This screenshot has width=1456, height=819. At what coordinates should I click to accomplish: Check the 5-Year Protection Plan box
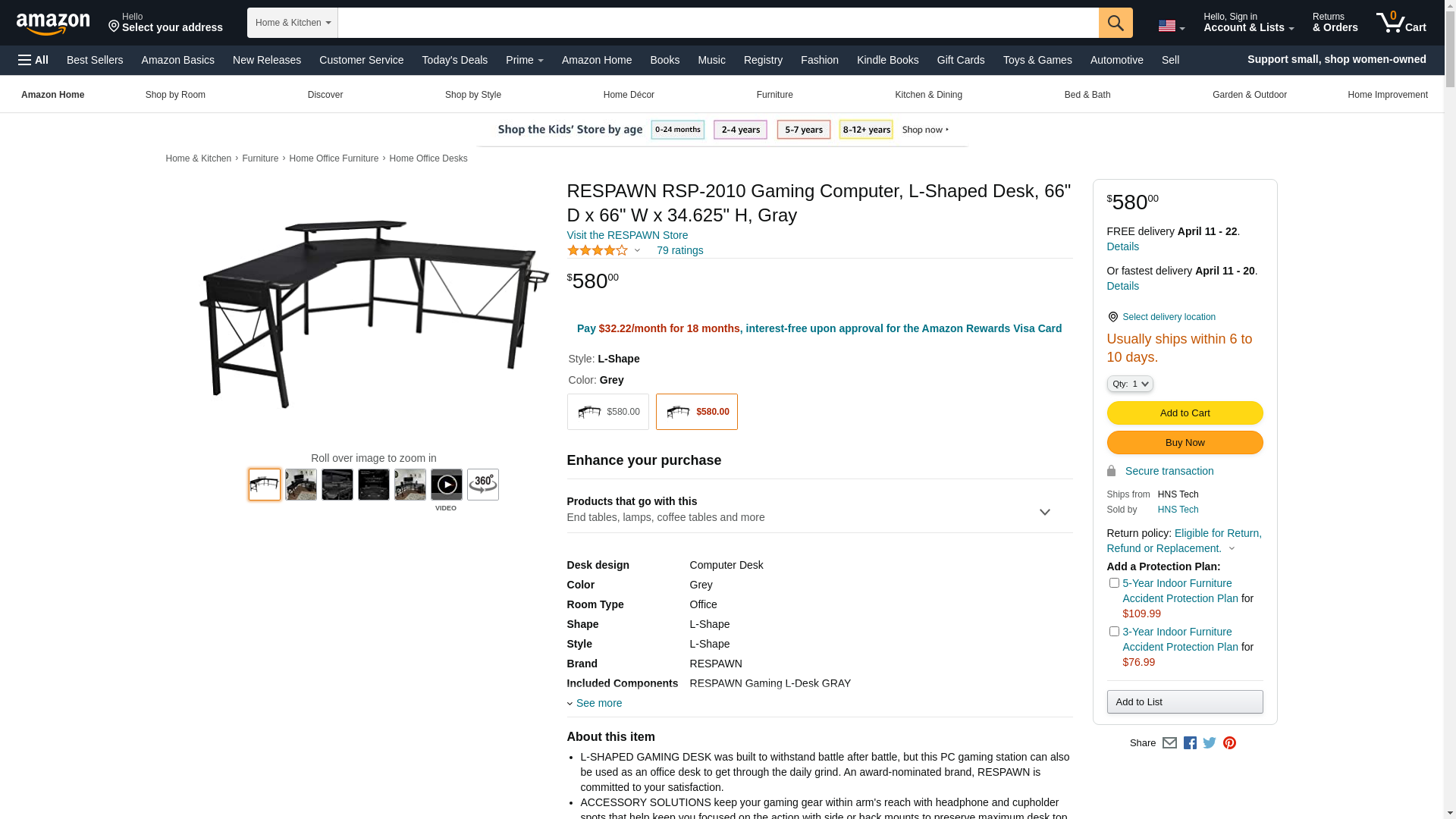click(x=1113, y=583)
